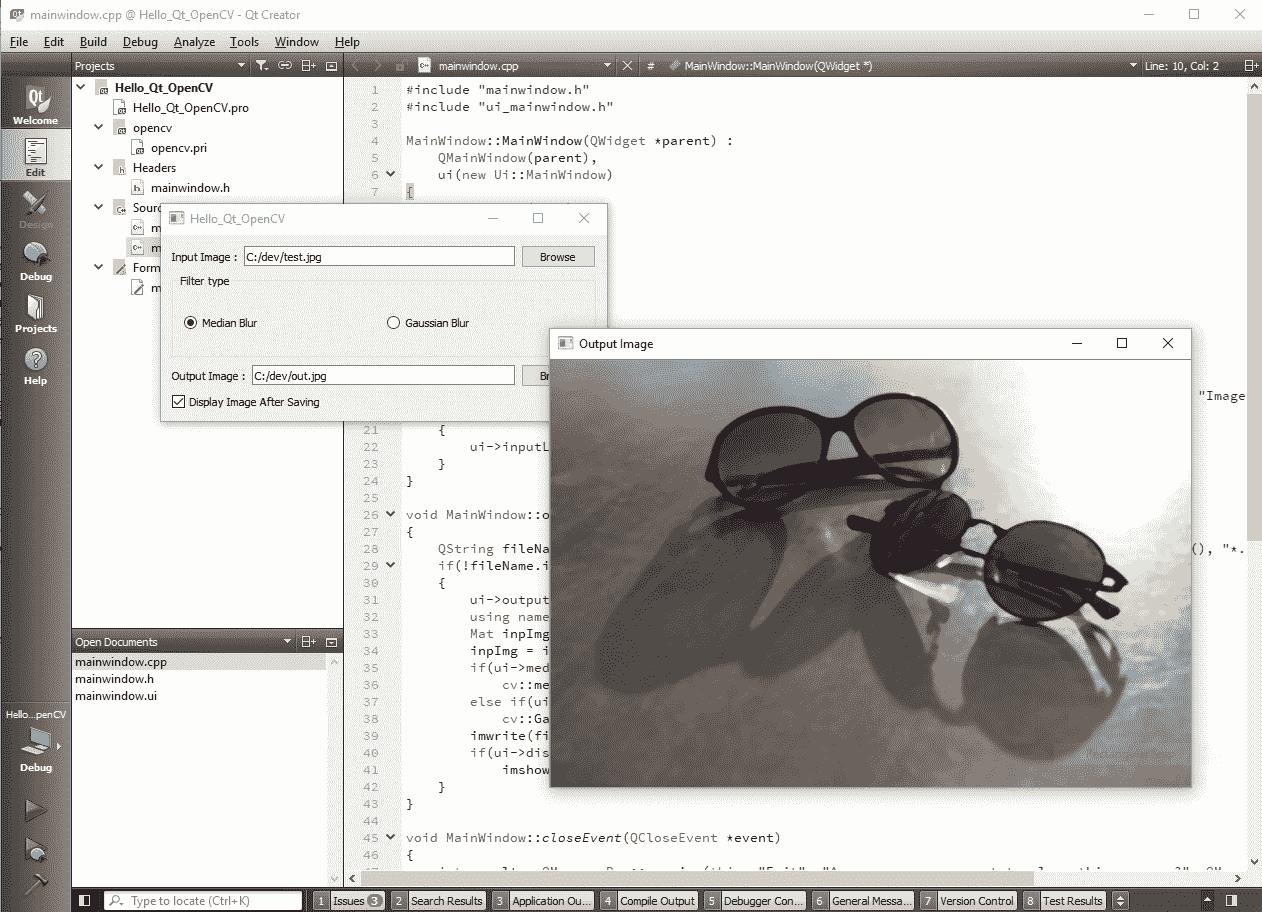Open the Projects mode

point(35,313)
